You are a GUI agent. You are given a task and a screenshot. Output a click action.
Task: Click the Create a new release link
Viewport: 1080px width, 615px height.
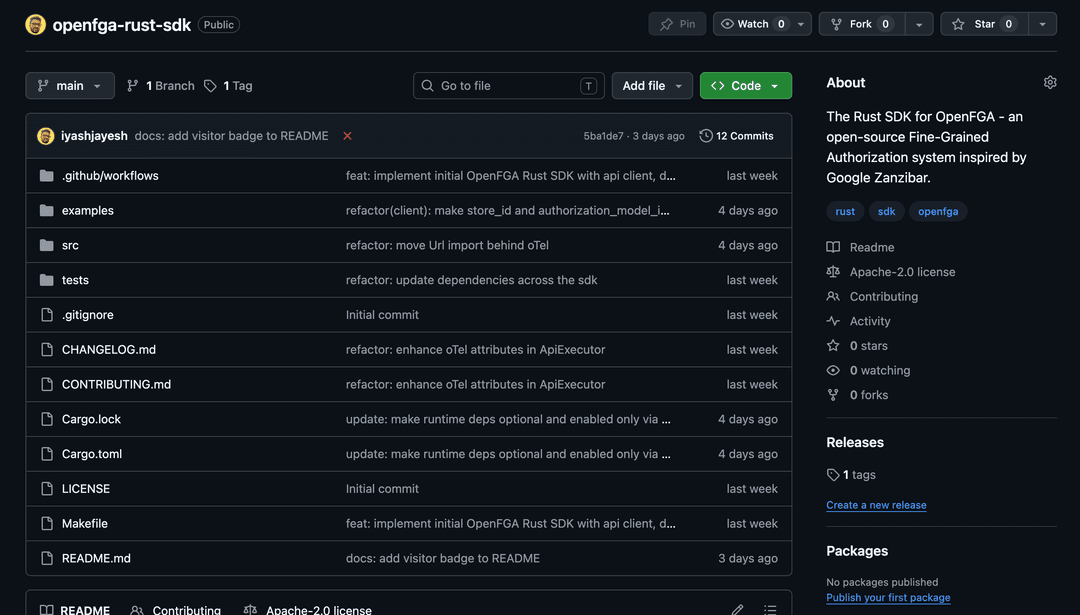tap(876, 505)
